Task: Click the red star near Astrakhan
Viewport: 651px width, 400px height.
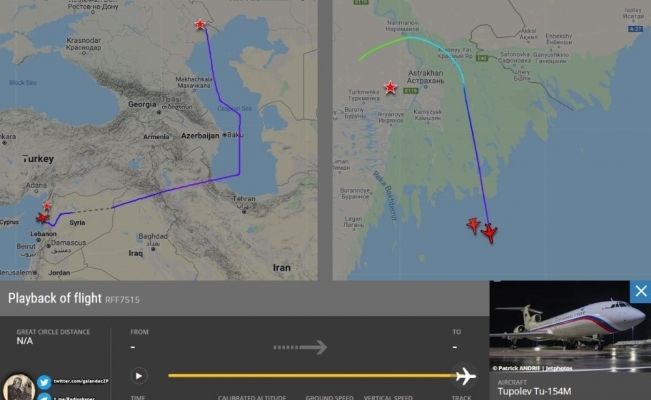Action: click(x=390, y=87)
